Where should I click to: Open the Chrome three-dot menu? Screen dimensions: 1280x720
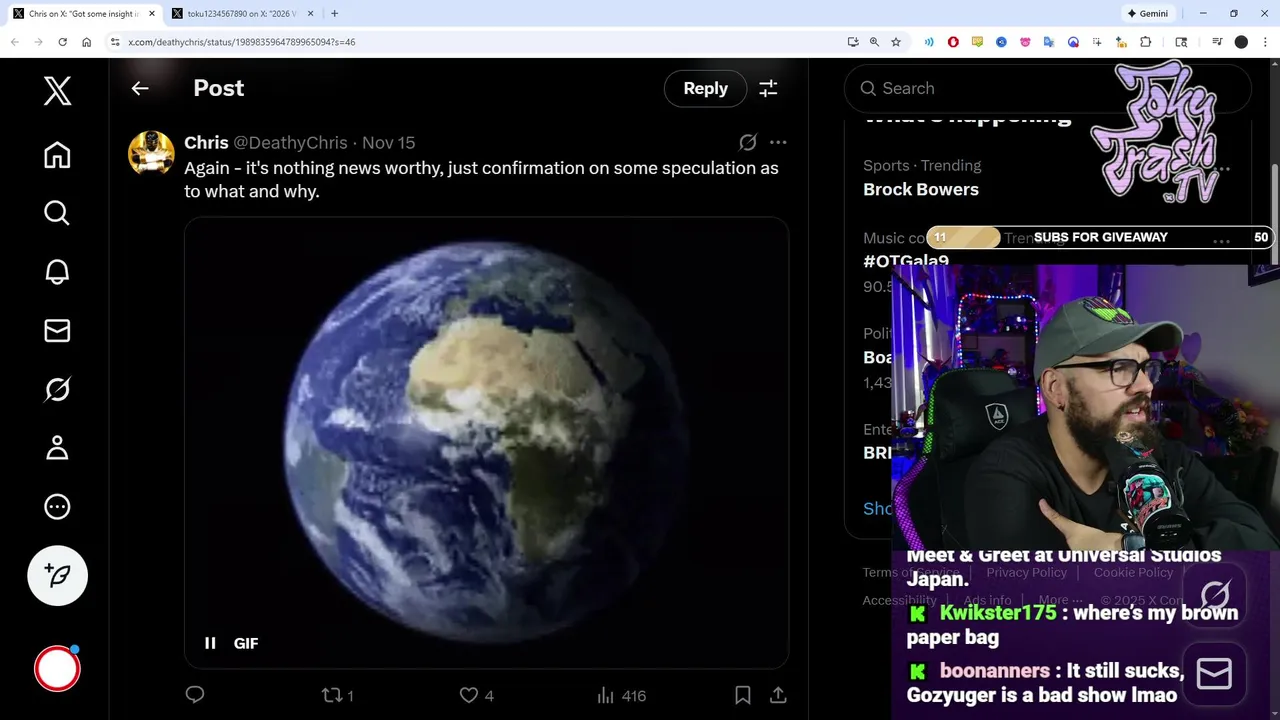click(1265, 42)
